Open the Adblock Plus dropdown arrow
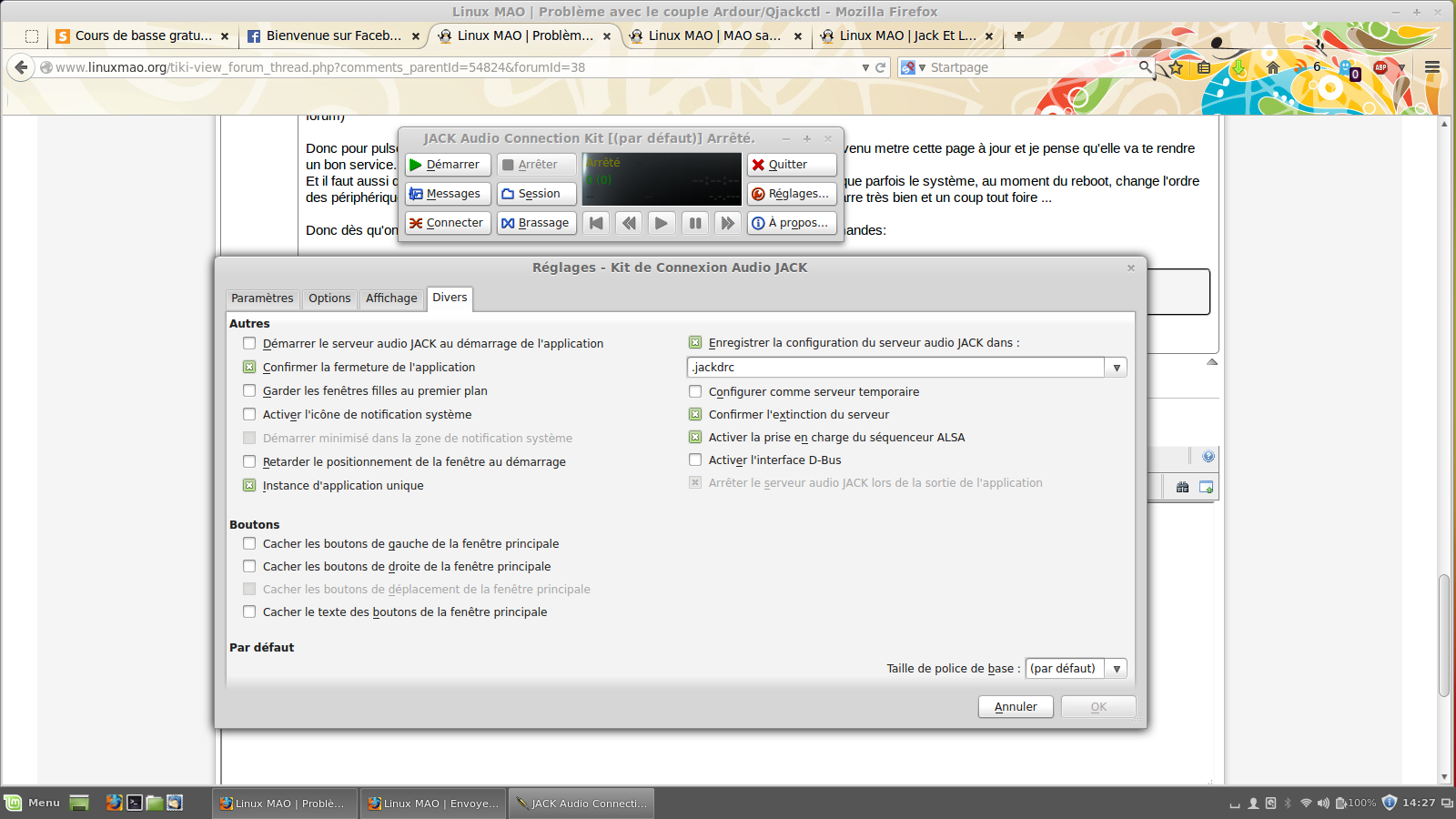1456x819 pixels. pyautogui.click(x=1401, y=67)
